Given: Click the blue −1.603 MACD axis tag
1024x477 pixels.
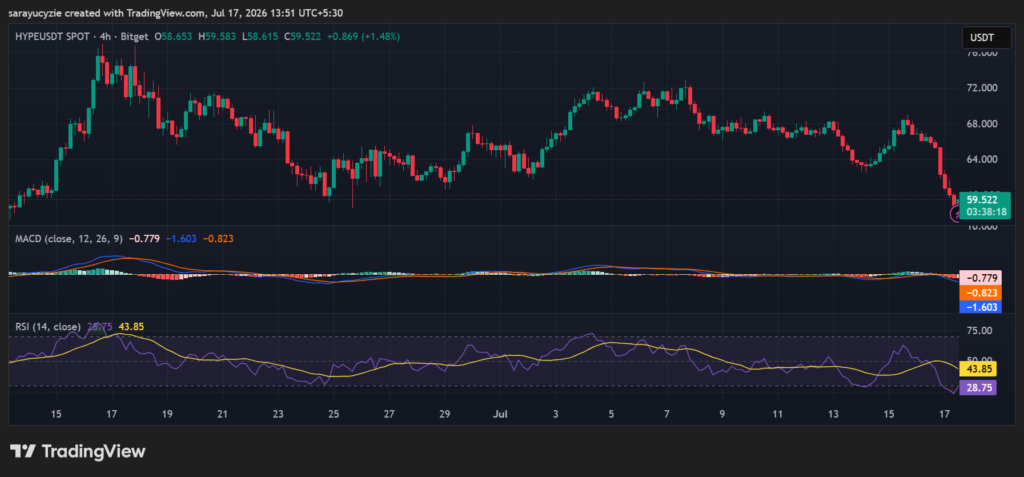Looking at the screenshot, I should tap(978, 306).
